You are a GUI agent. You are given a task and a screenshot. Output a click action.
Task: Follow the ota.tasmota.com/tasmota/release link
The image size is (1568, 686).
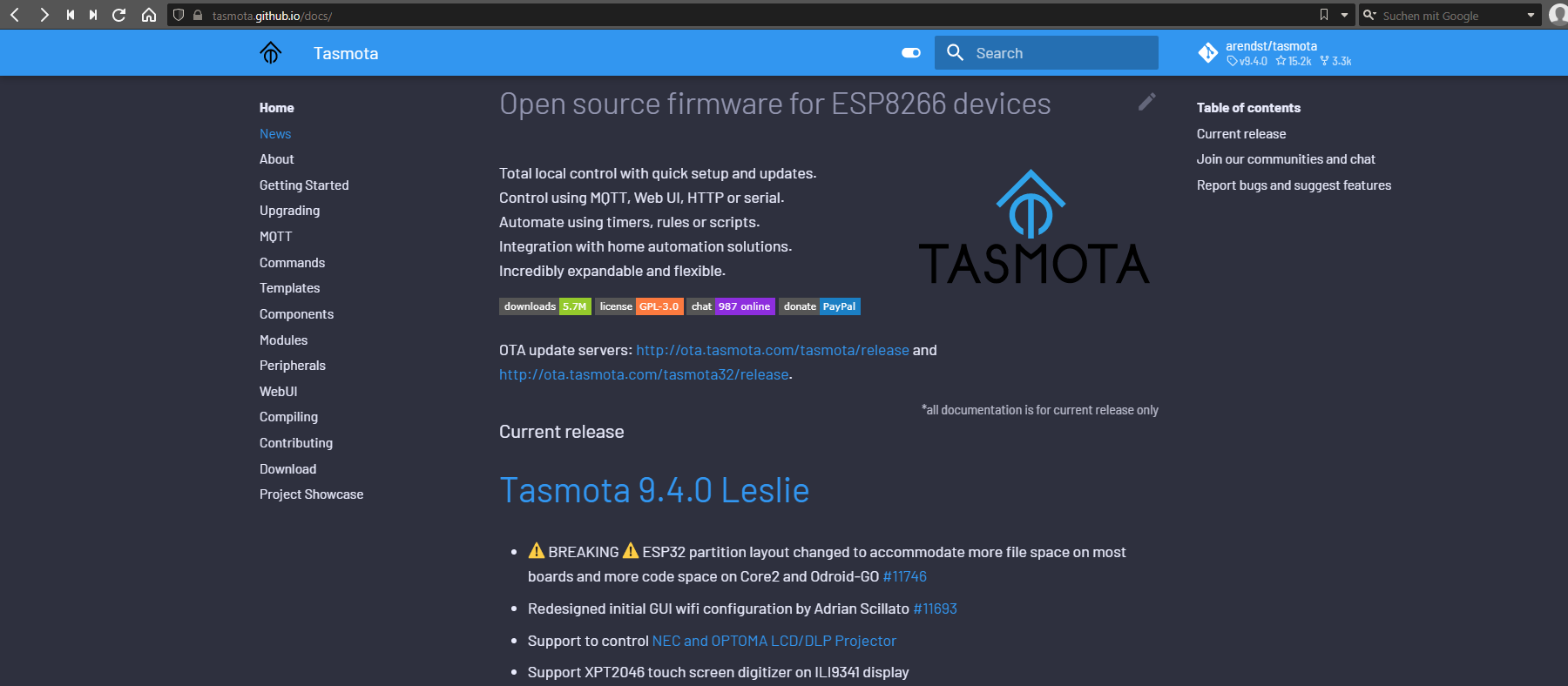coord(773,350)
